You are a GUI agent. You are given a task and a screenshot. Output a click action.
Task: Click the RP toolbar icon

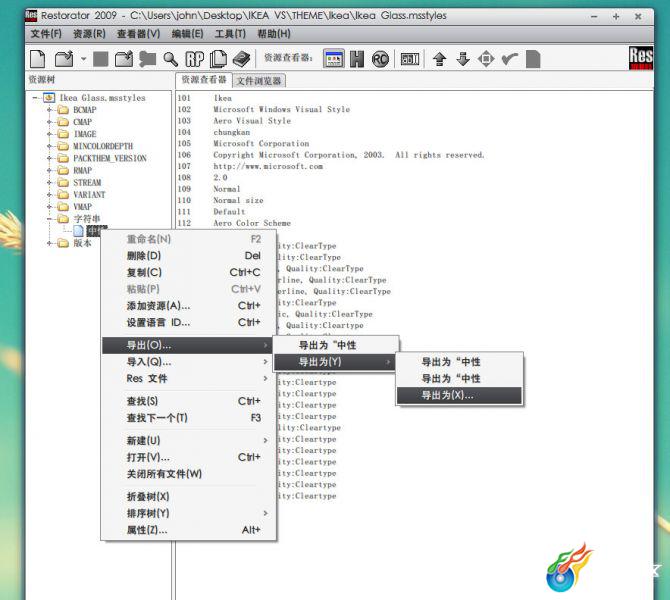click(x=195, y=59)
